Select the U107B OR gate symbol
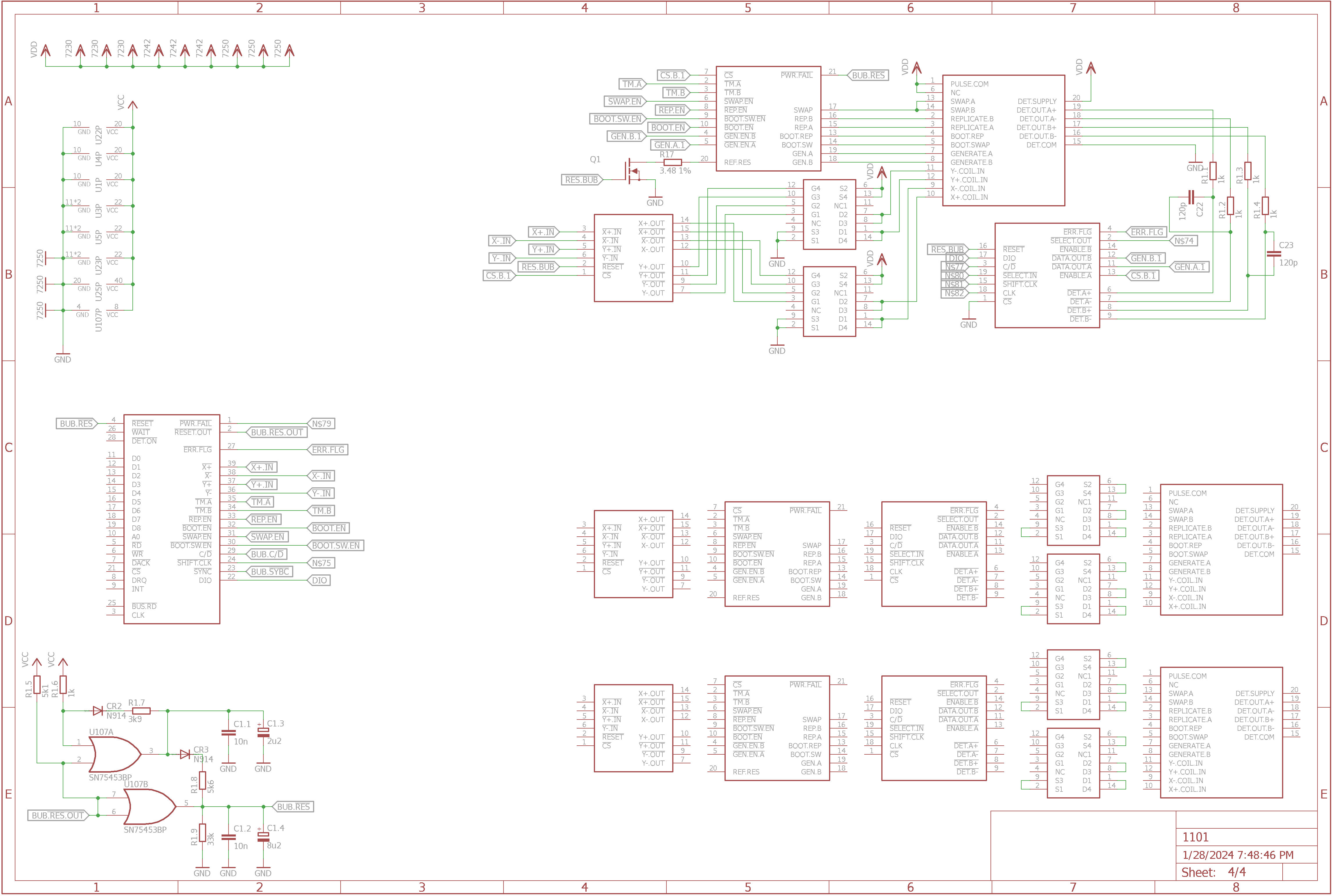This screenshot has width=1332, height=896. pyautogui.click(x=150, y=806)
